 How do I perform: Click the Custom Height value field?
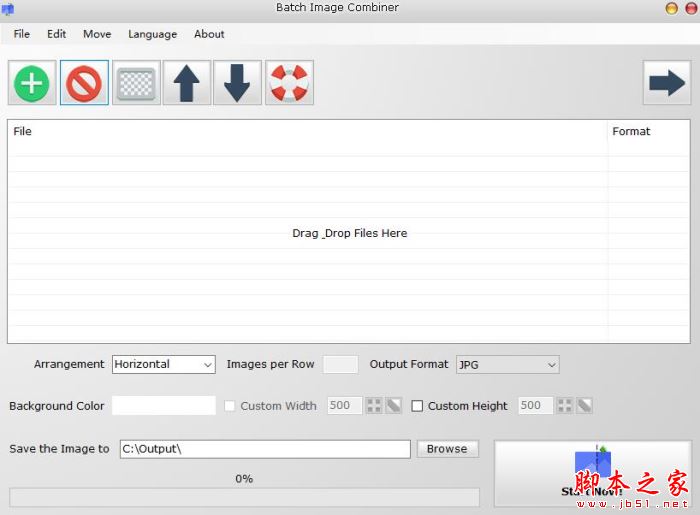click(535, 405)
